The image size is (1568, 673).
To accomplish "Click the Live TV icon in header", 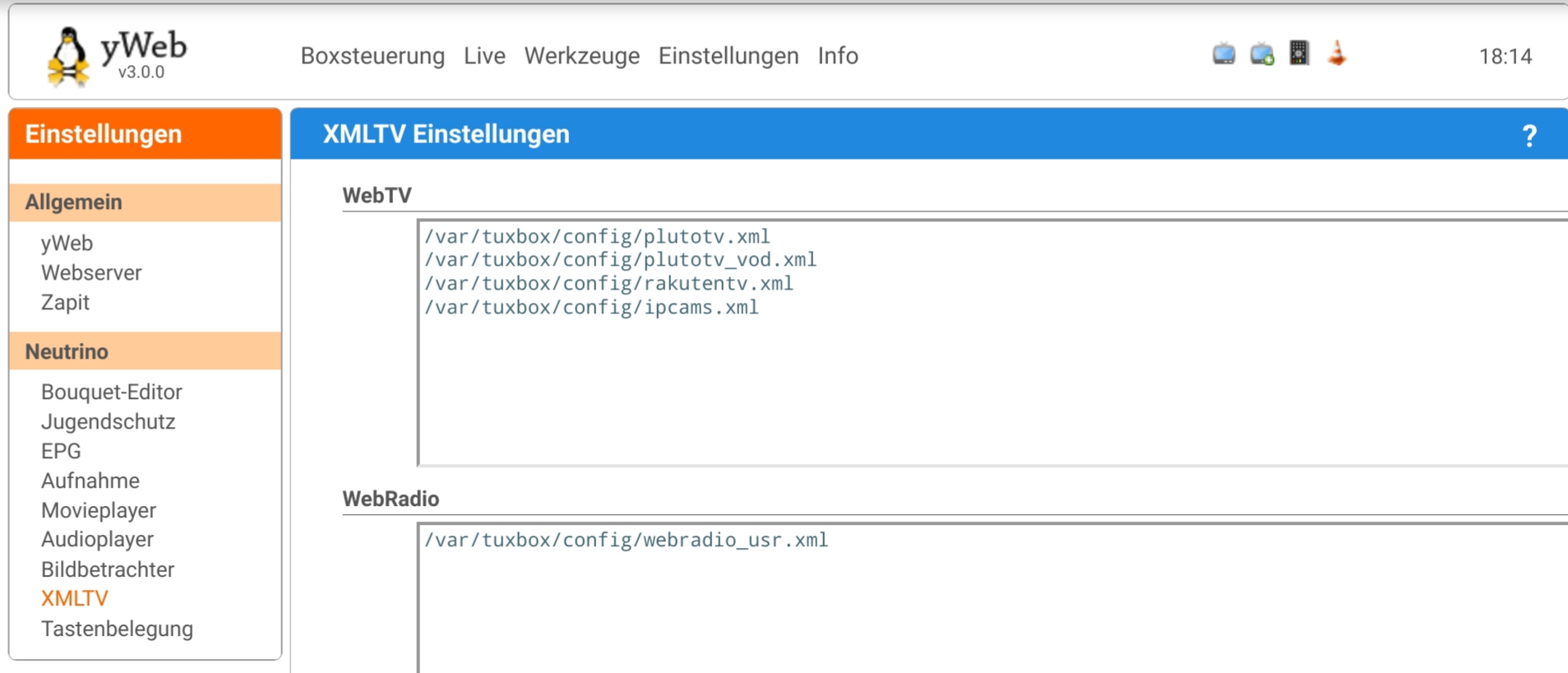I will click(x=1223, y=54).
